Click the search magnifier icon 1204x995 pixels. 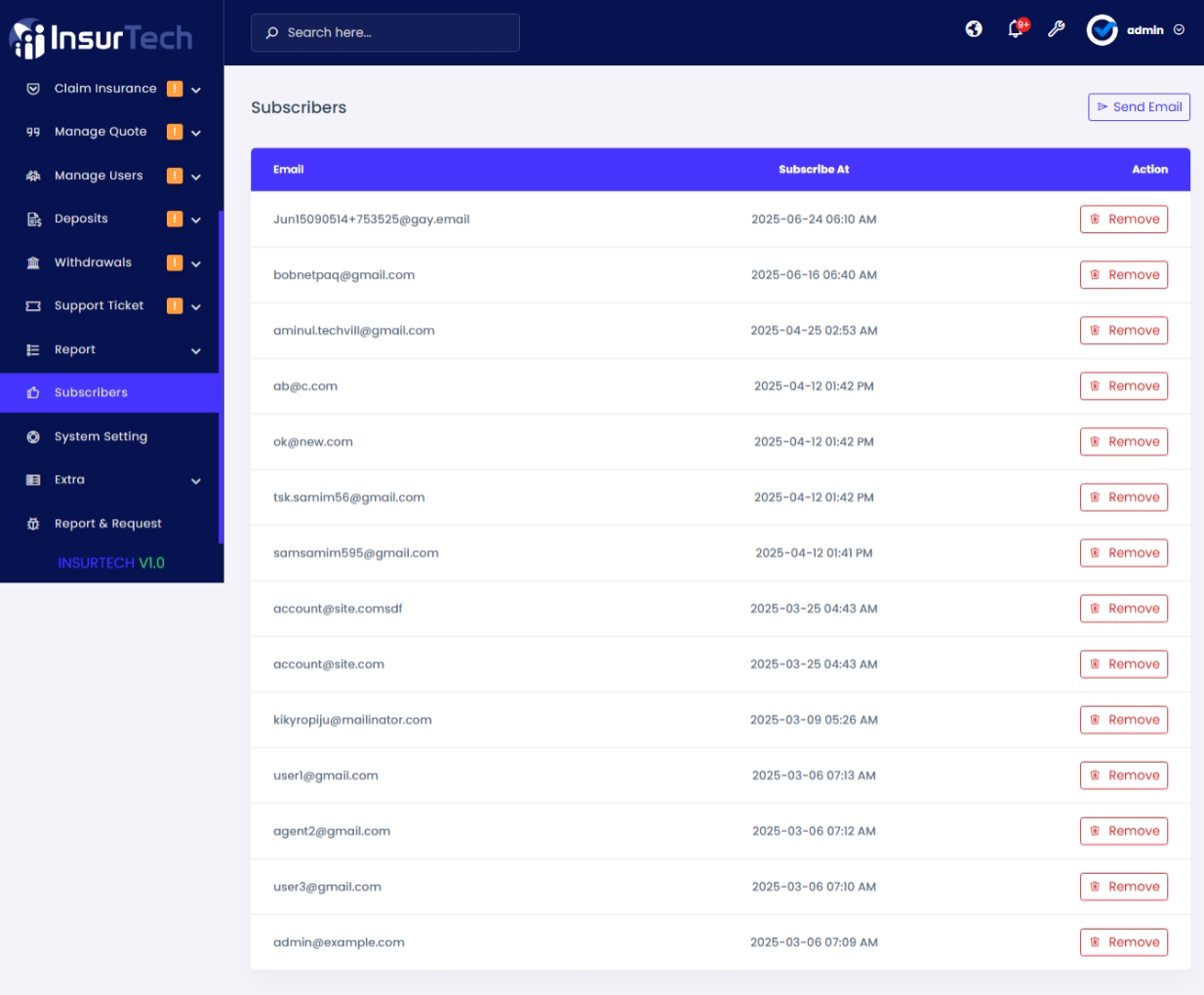[x=272, y=32]
